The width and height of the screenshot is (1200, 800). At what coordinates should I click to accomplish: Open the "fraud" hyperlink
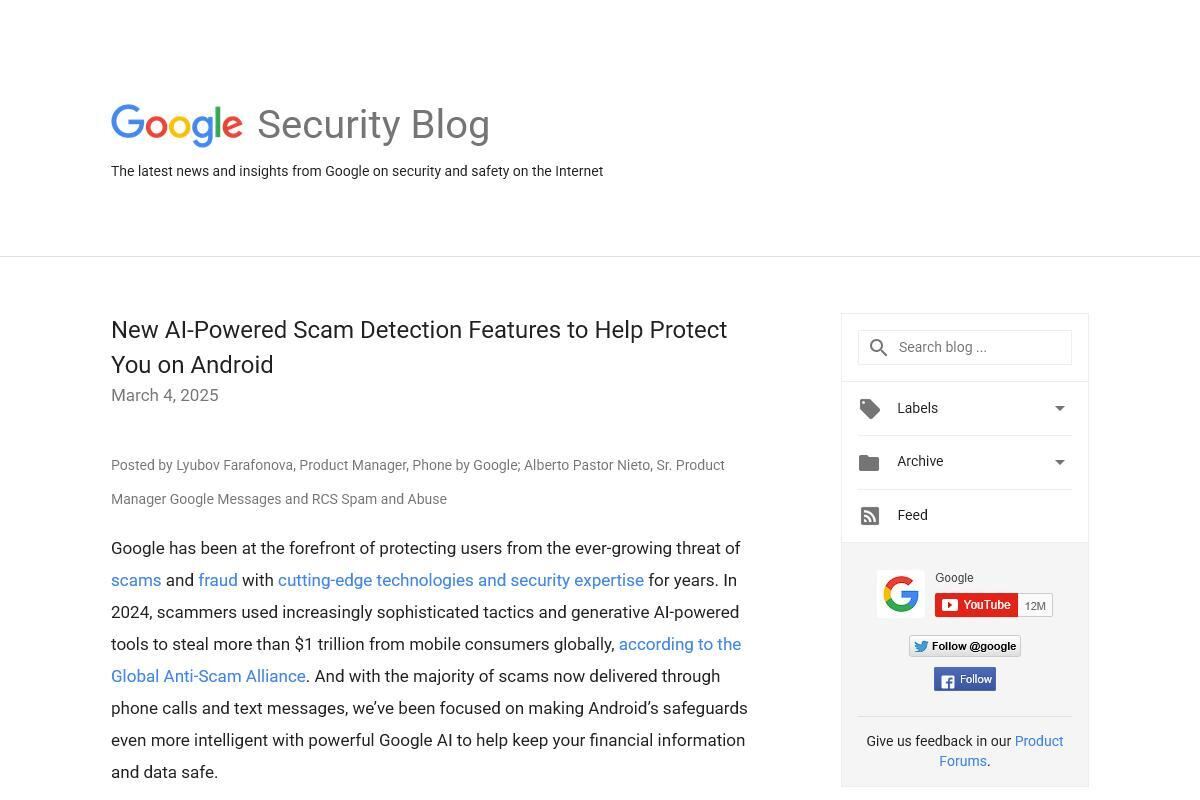point(218,580)
